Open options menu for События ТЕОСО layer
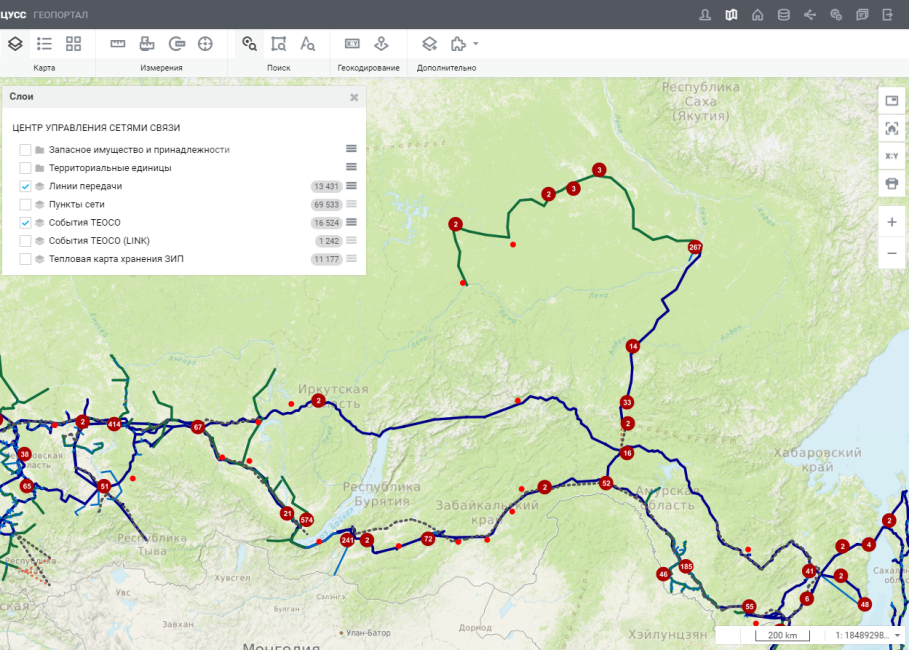909x650 pixels. click(x=351, y=223)
